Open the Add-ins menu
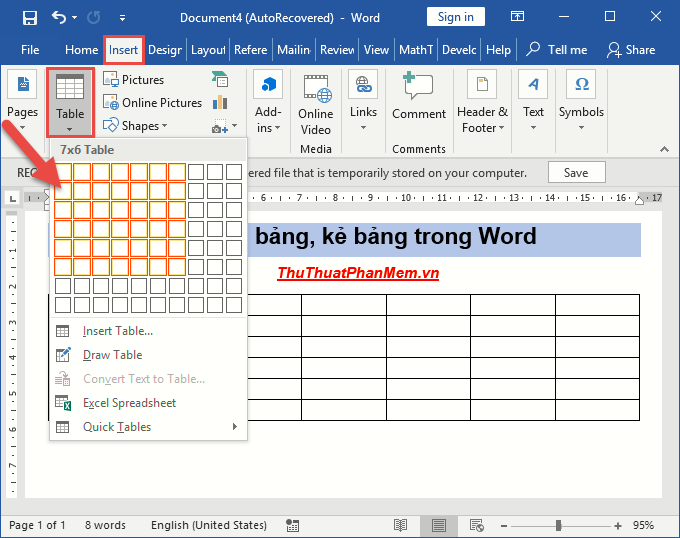The height and width of the screenshot is (538, 680). [x=268, y=103]
